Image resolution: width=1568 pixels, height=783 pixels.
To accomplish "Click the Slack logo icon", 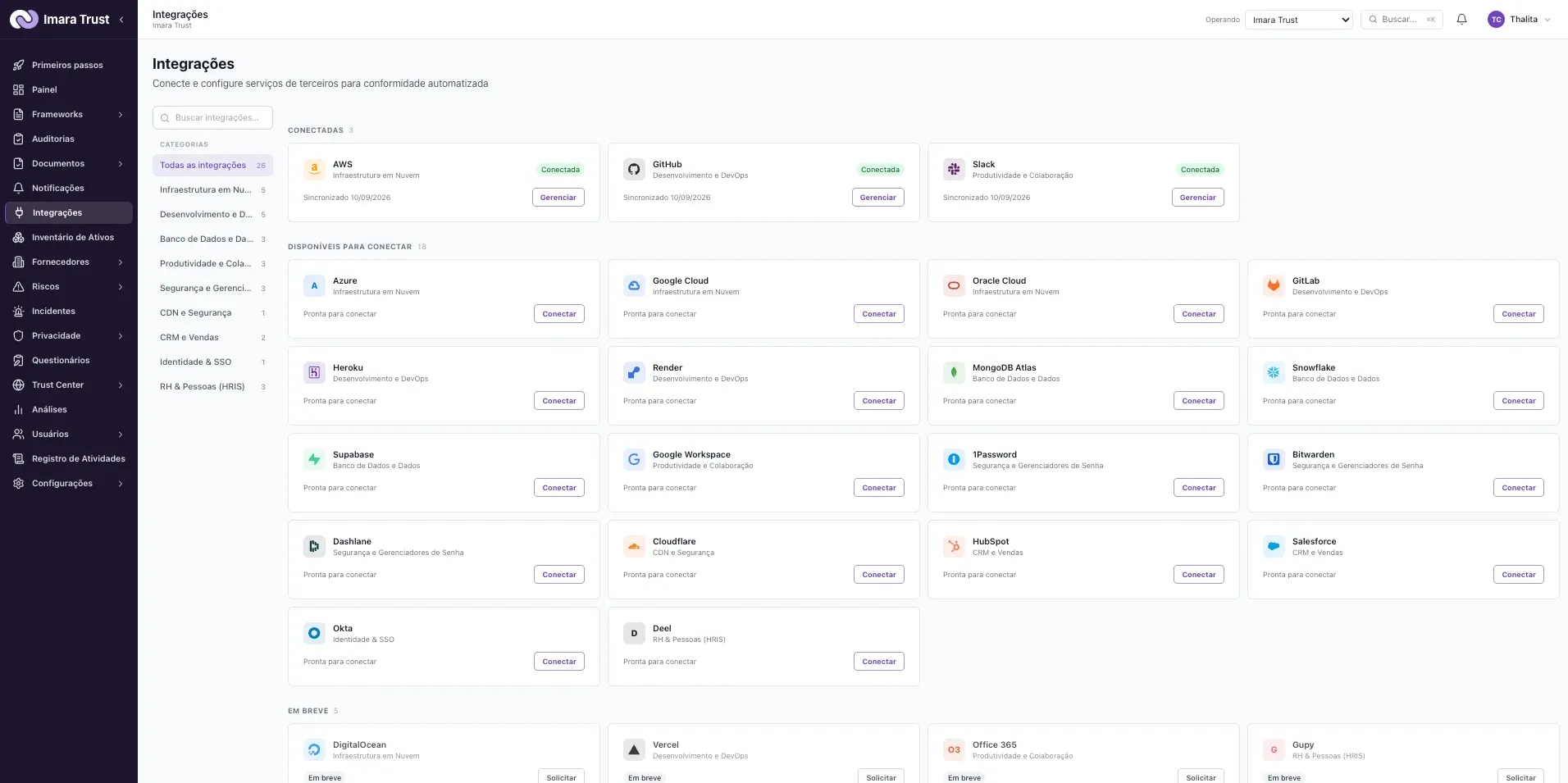I will pos(954,170).
